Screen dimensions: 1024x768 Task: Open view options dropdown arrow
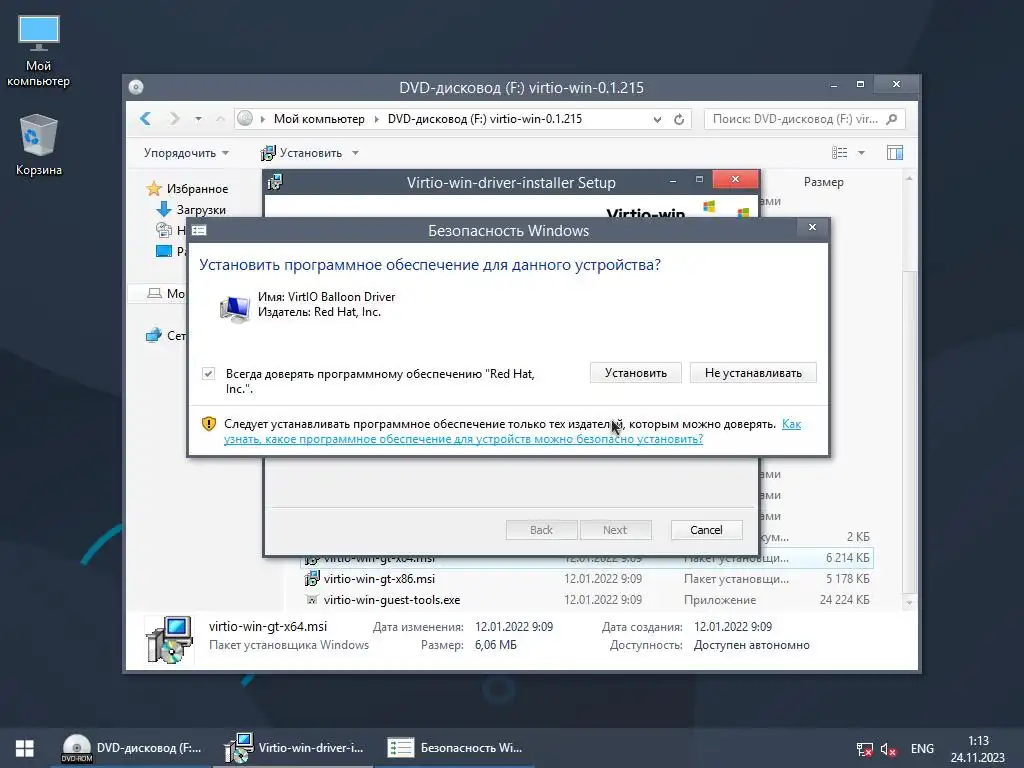(861, 153)
